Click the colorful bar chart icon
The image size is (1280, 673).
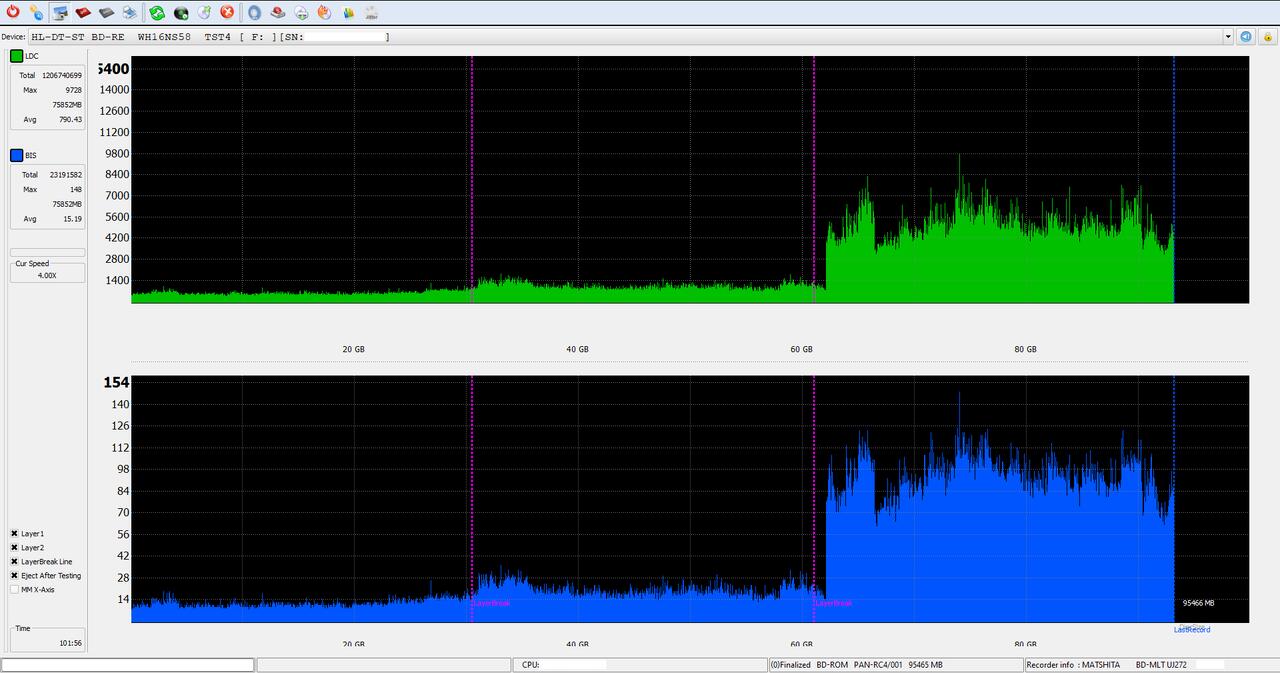pos(348,12)
